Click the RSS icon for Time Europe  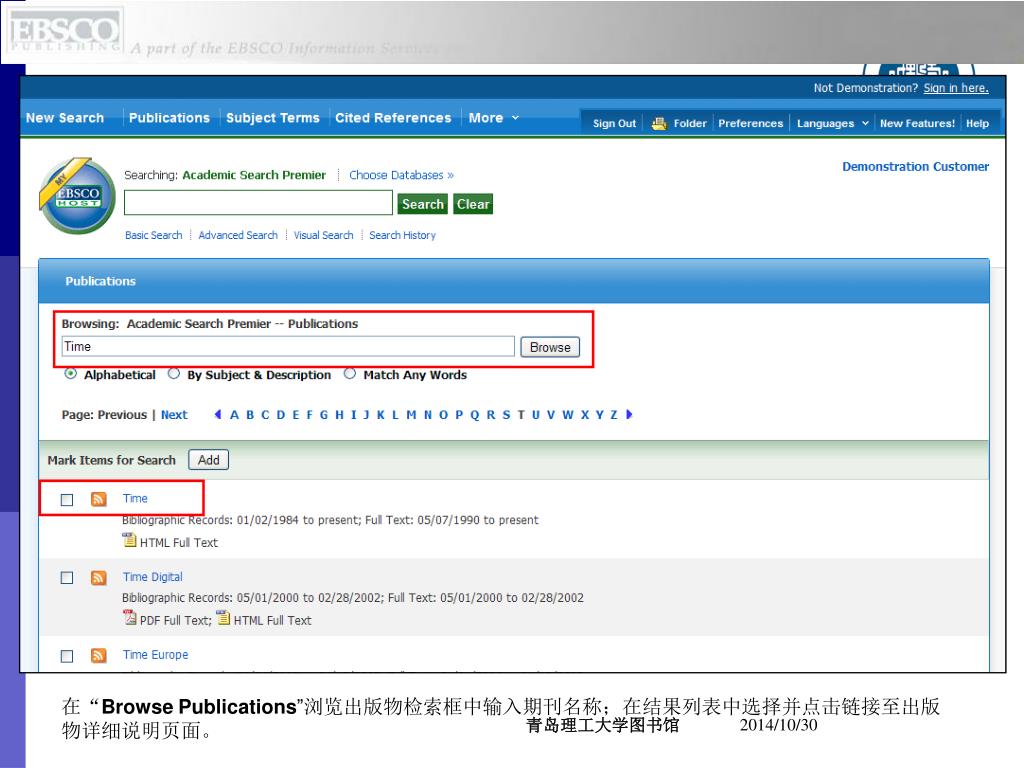point(99,656)
